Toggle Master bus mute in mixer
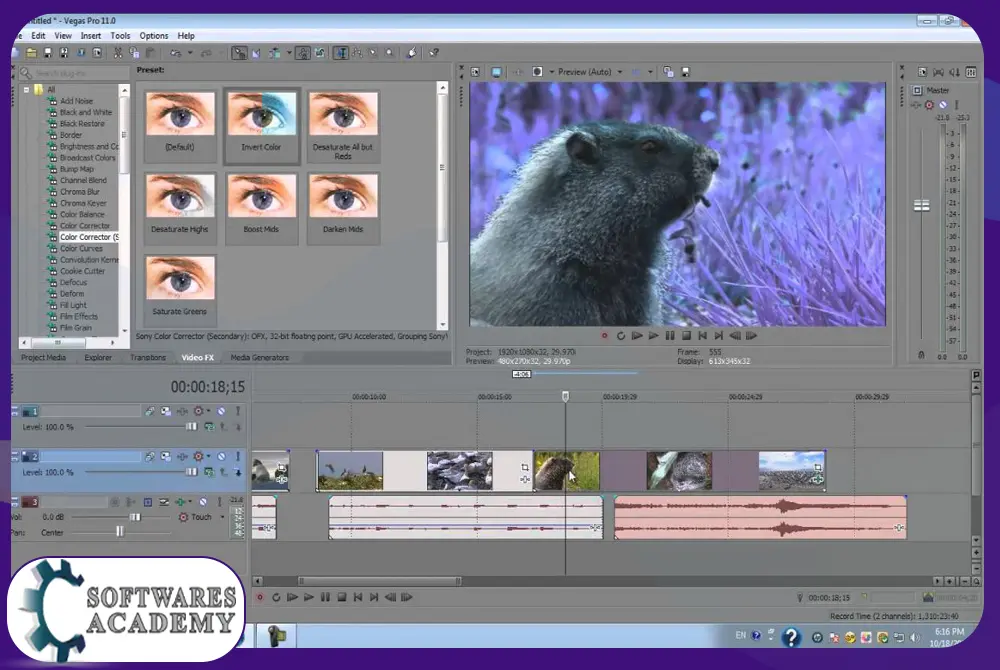Viewport: 1000px width, 670px height. [x=943, y=105]
